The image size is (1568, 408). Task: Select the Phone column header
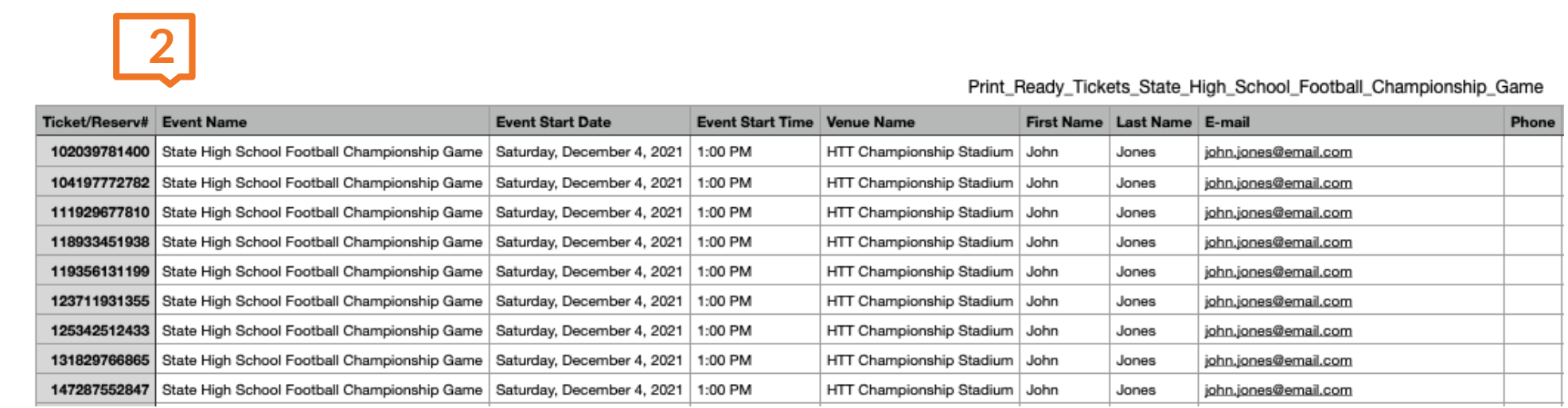[1533, 122]
